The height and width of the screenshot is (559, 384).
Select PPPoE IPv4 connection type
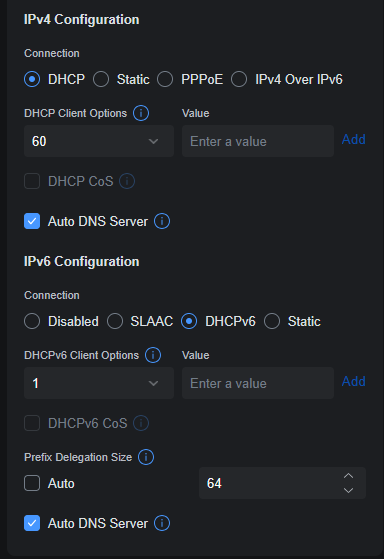pos(165,79)
